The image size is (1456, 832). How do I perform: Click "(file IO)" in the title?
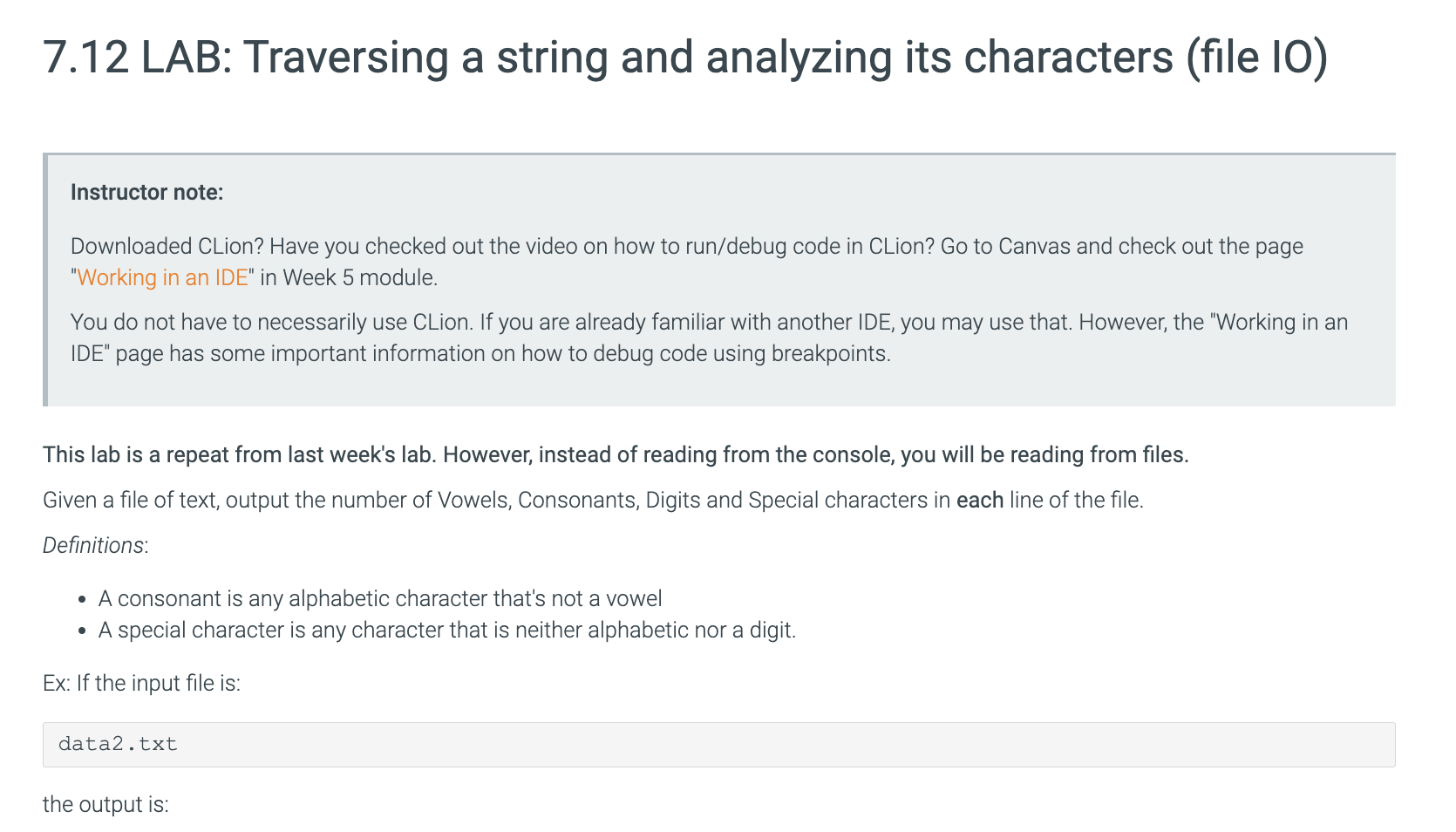(1257, 58)
